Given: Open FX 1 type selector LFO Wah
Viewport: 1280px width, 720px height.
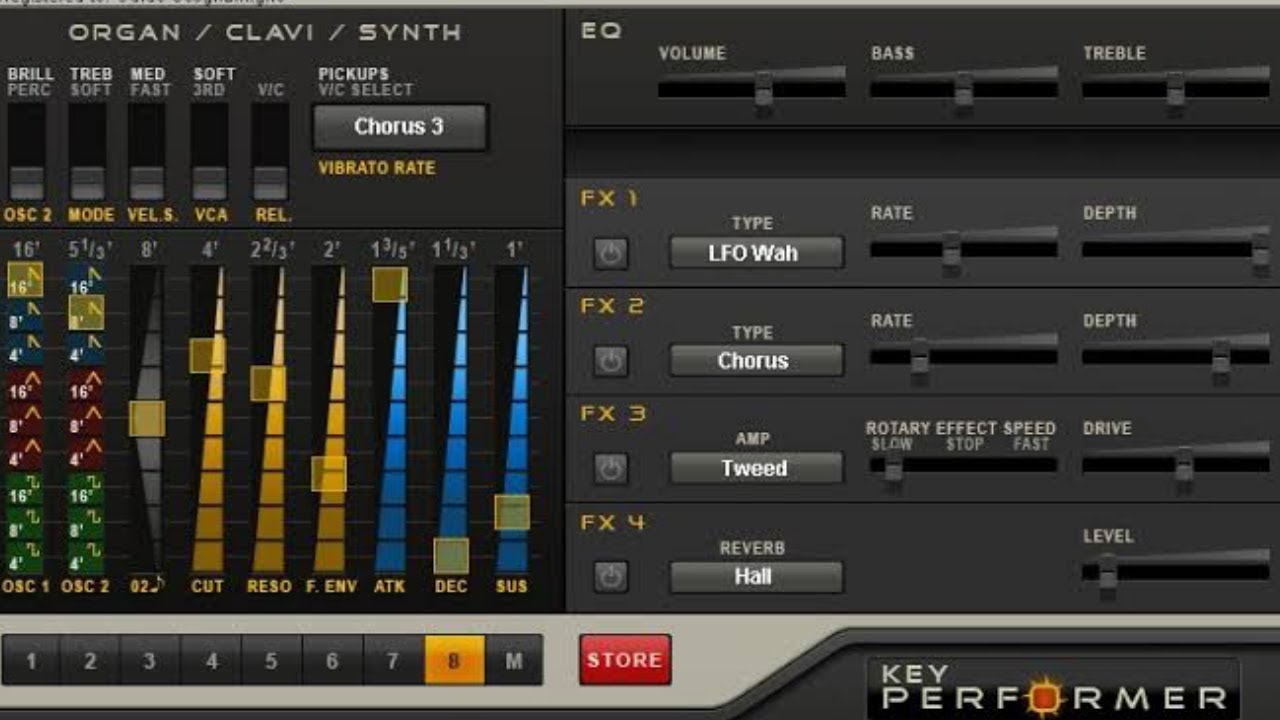Looking at the screenshot, I should [756, 253].
